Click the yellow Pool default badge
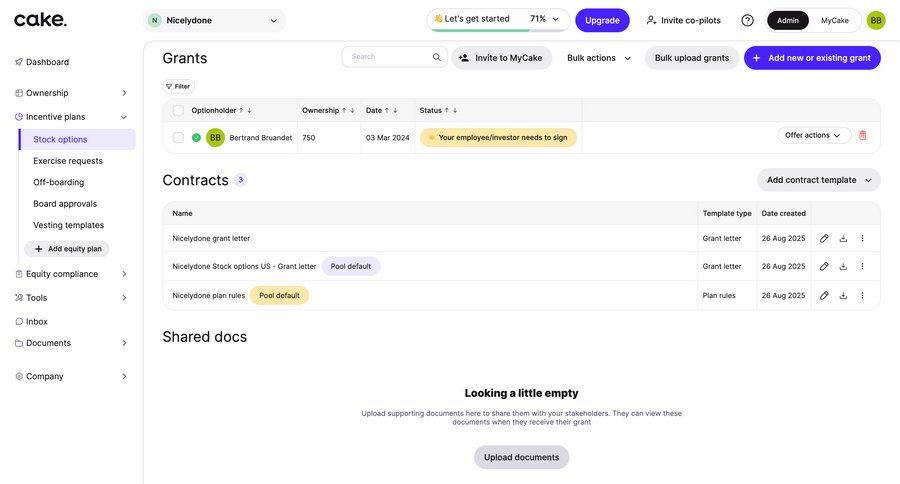The width and height of the screenshot is (900, 484). tap(280, 296)
